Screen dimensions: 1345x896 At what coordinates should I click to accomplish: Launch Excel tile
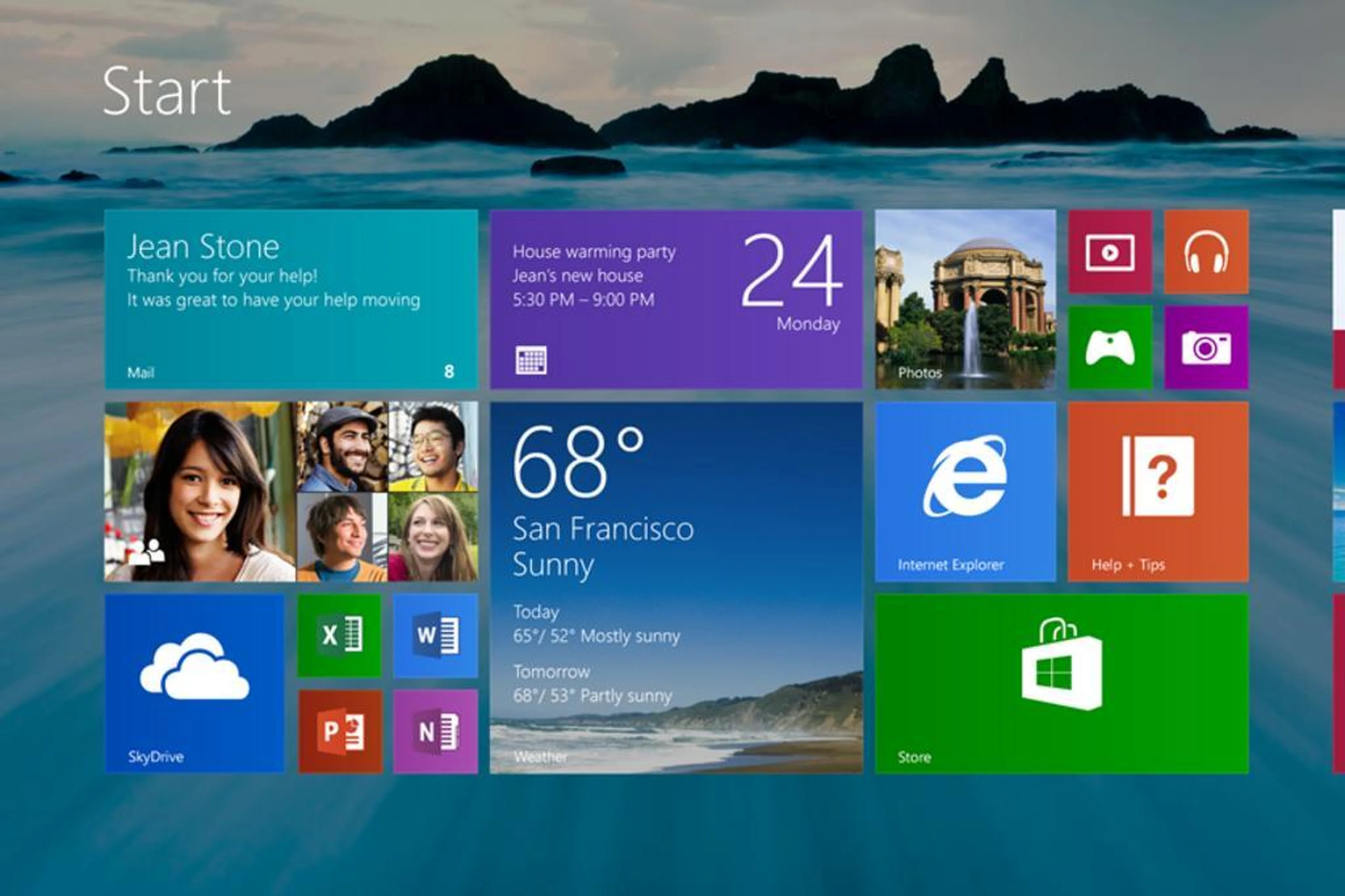click(339, 636)
